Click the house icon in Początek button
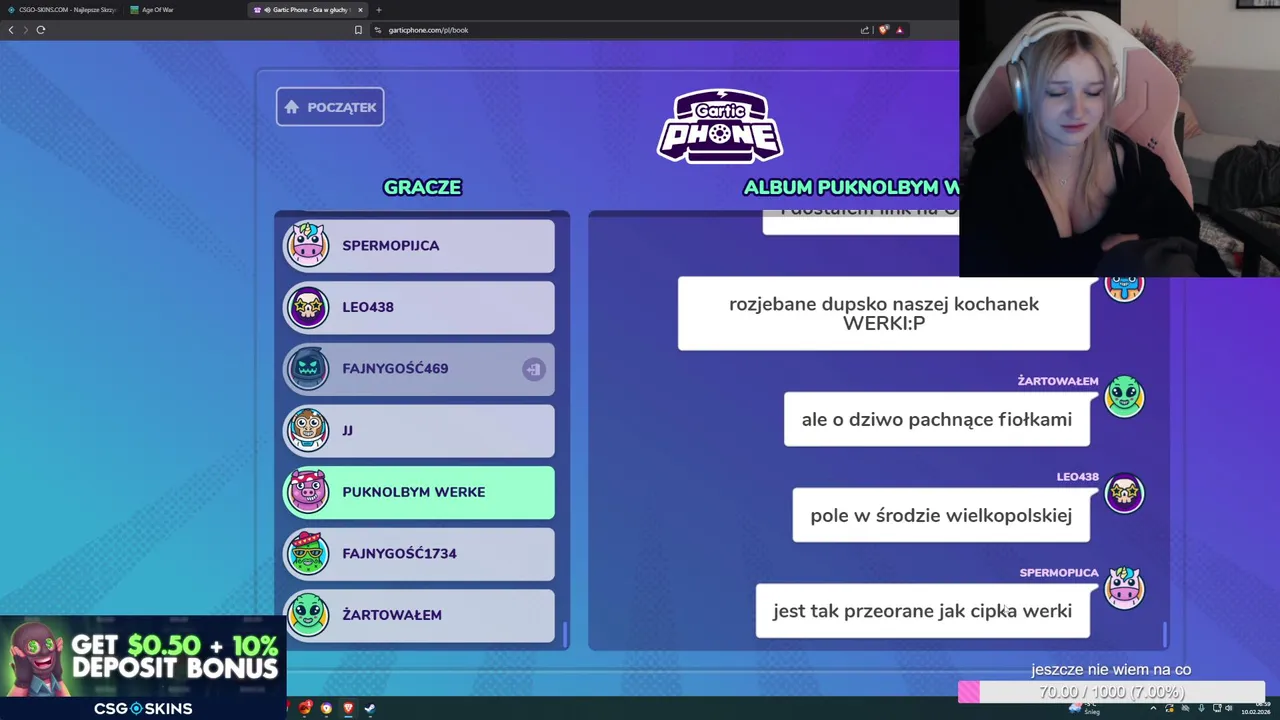Image resolution: width=1280 pixels, height=720 pixels. (292, 107)
